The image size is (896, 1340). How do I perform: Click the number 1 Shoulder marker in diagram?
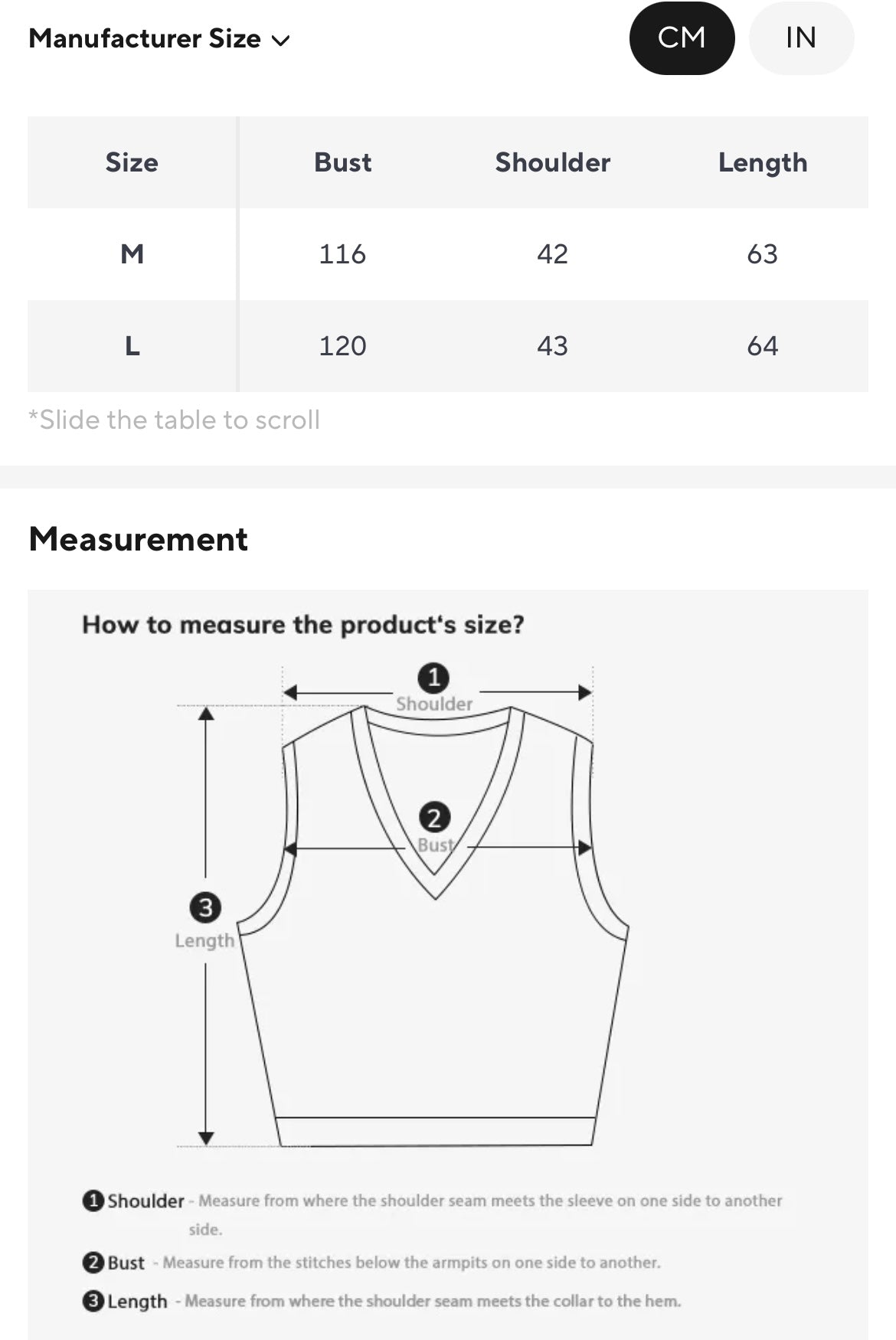pyautogui.click(x=433, y=678)
